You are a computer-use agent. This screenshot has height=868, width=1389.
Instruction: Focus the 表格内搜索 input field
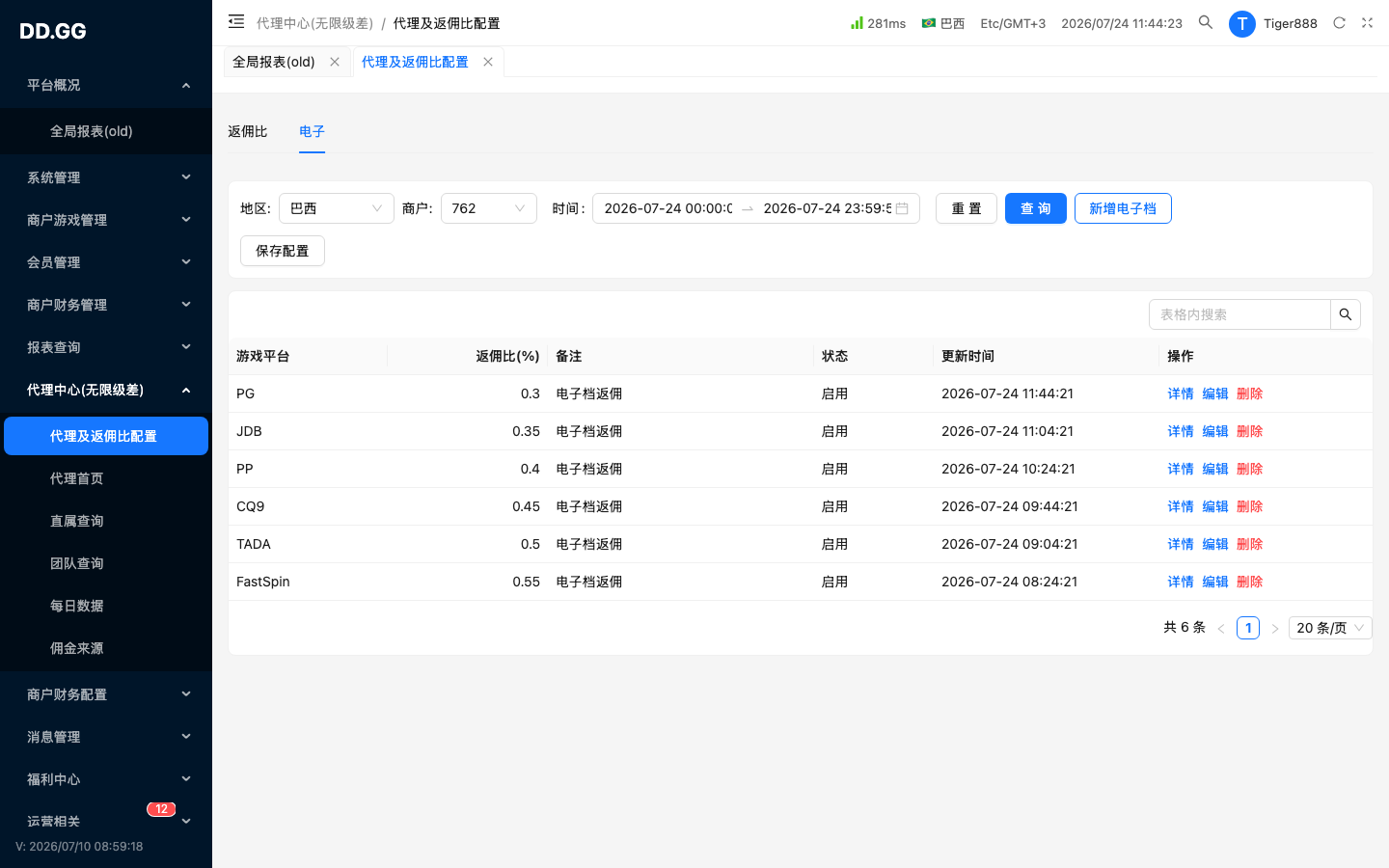tap(1239, 314)
